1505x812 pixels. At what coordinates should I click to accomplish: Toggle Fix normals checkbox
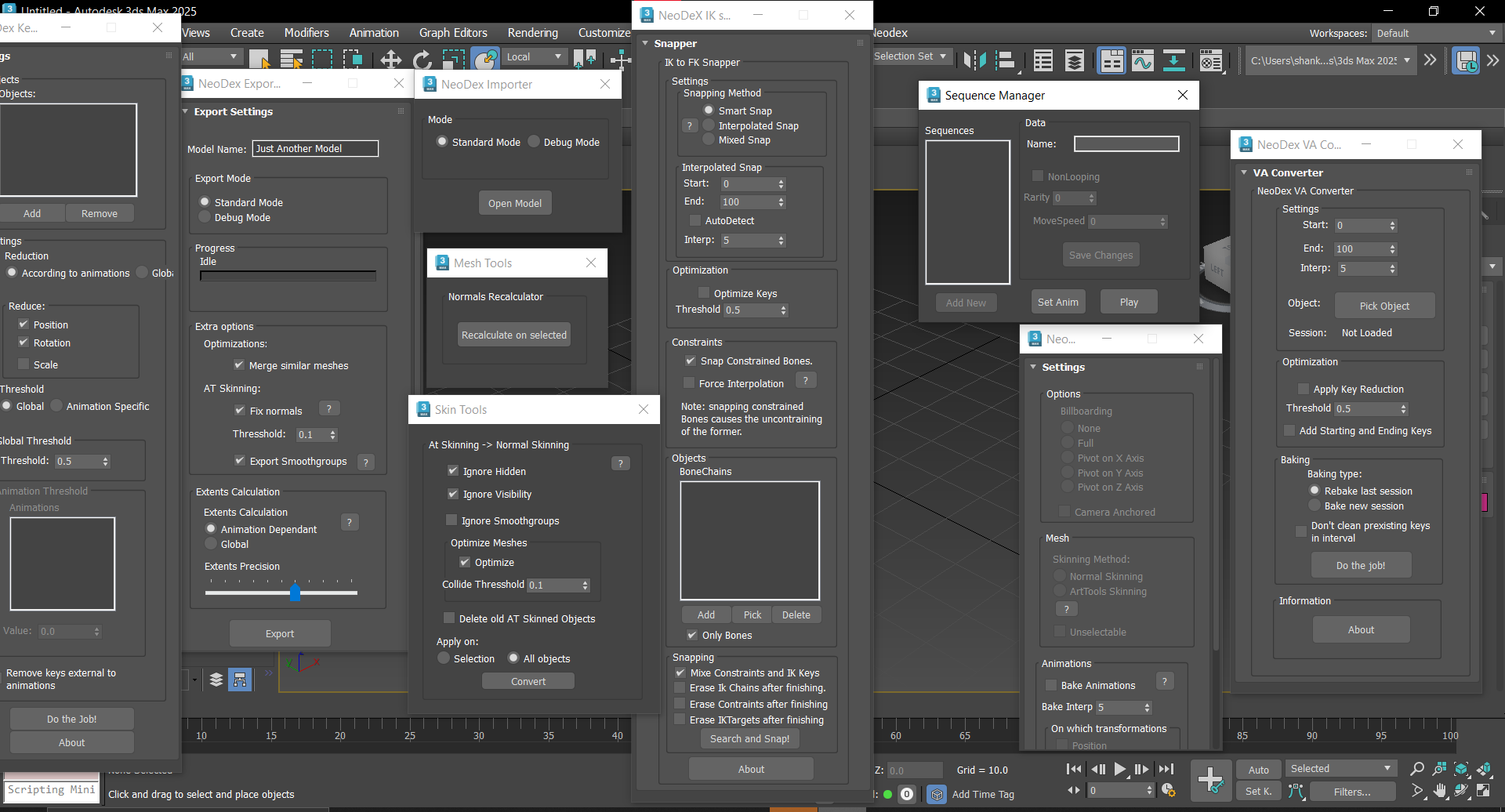coord(240,410)
